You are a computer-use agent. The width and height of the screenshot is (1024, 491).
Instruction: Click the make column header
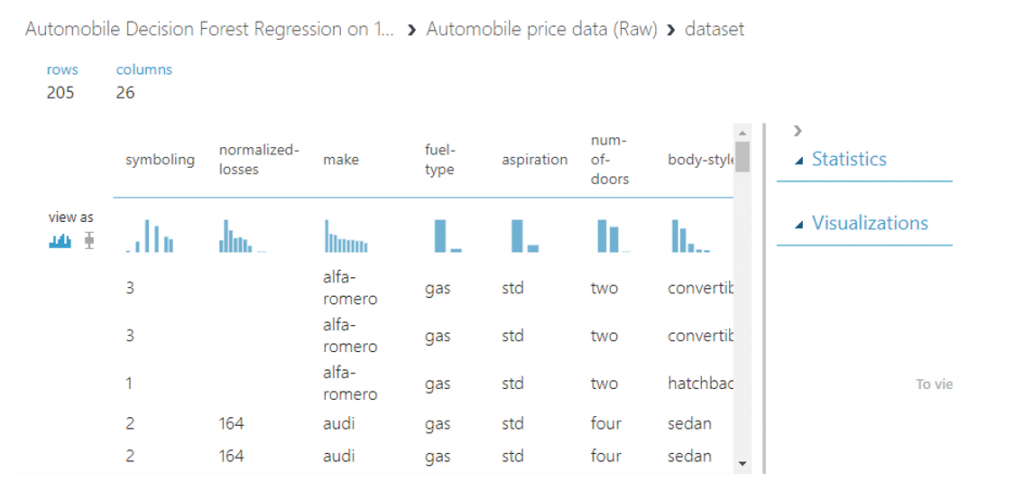click(341, 160)
